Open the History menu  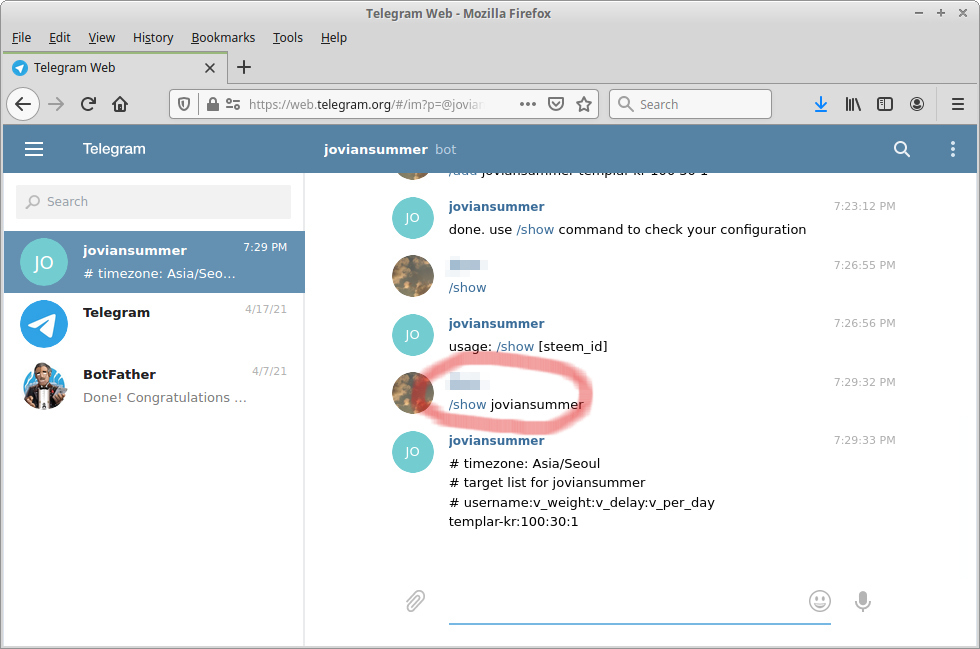pos(153,38)
